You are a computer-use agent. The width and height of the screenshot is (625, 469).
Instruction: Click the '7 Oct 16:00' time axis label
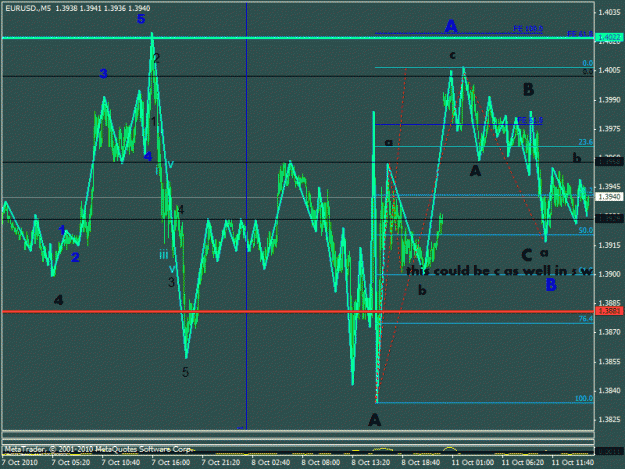click(171, 462)
